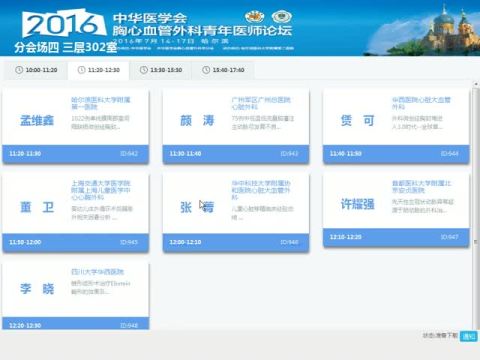The width and height of the screenshot is (480, 360).
Task: Select the 10:00-11:20 time slot tab
Action: click(36, 70)
